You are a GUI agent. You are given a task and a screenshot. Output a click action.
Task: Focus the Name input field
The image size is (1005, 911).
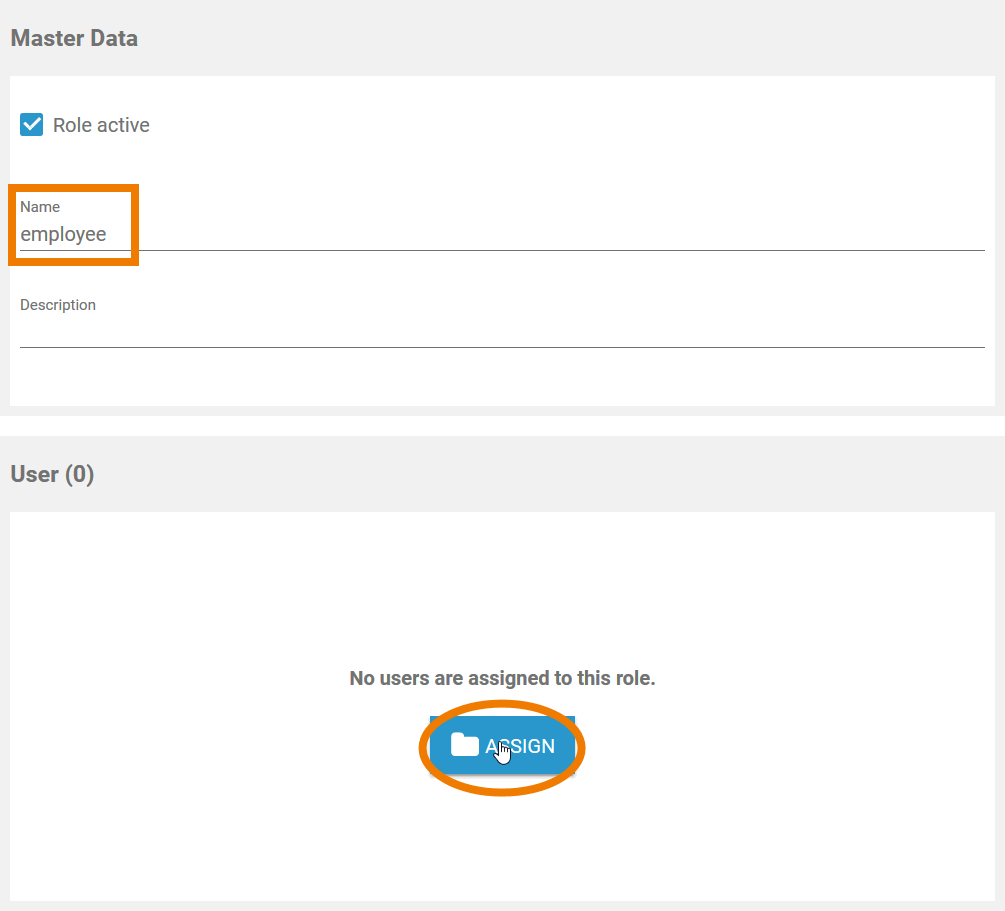point(500,235)
